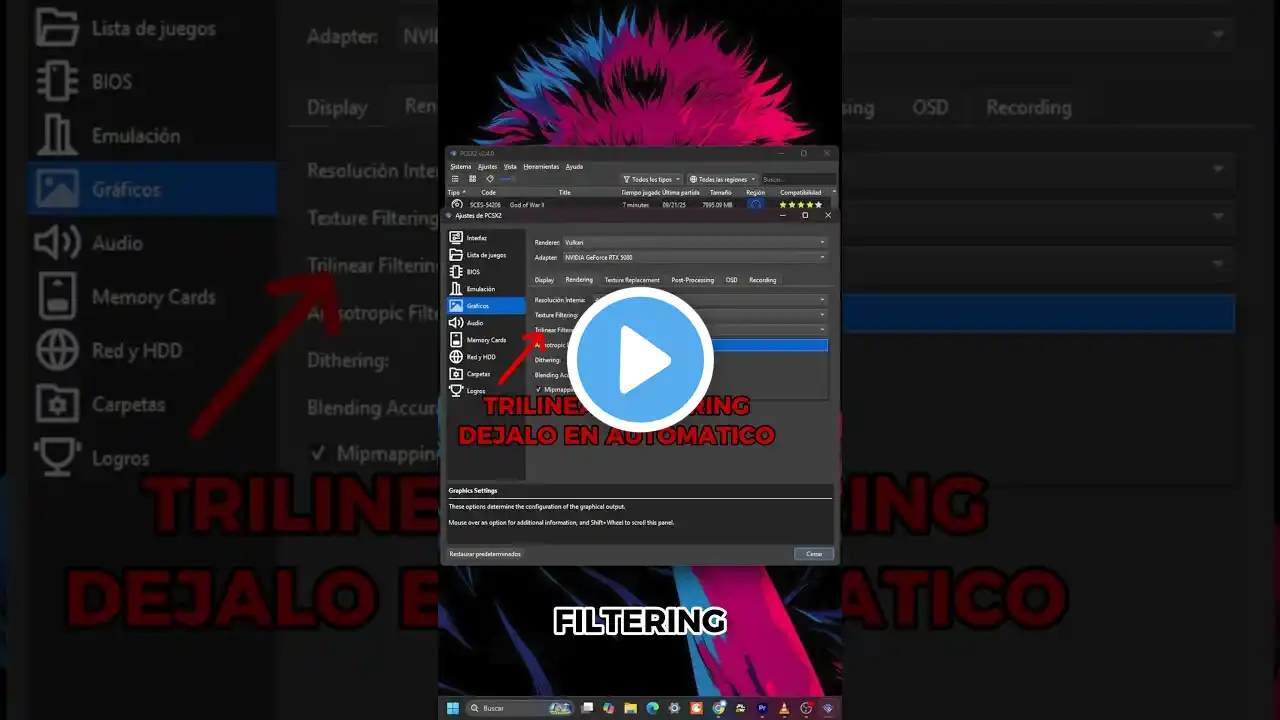The height and width of the screenshot is (720, 1280).
Task: Open the Carpetas folder settings icon
Action: coord(456,374)
